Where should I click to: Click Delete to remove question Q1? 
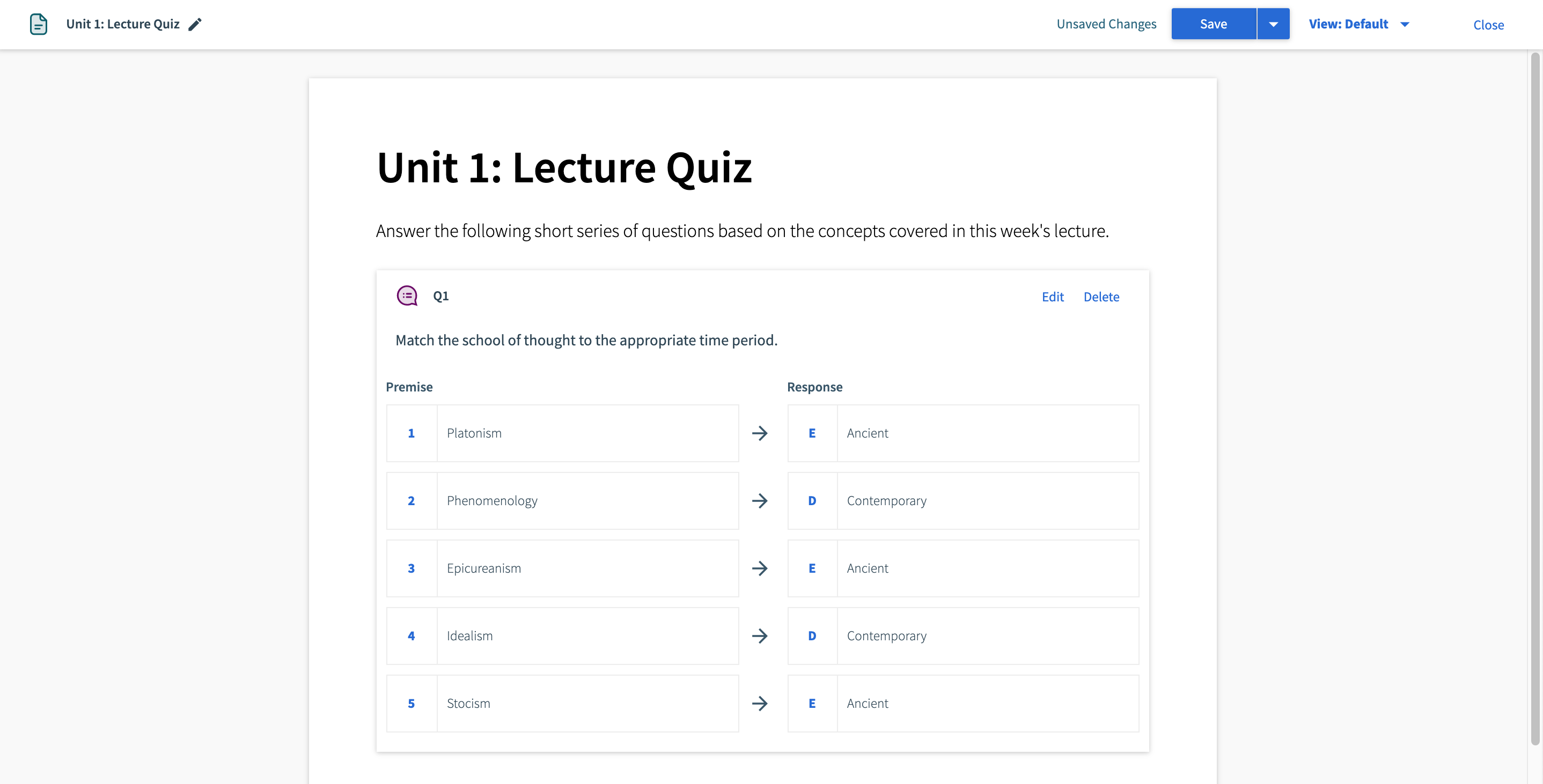coord(1101,297)
